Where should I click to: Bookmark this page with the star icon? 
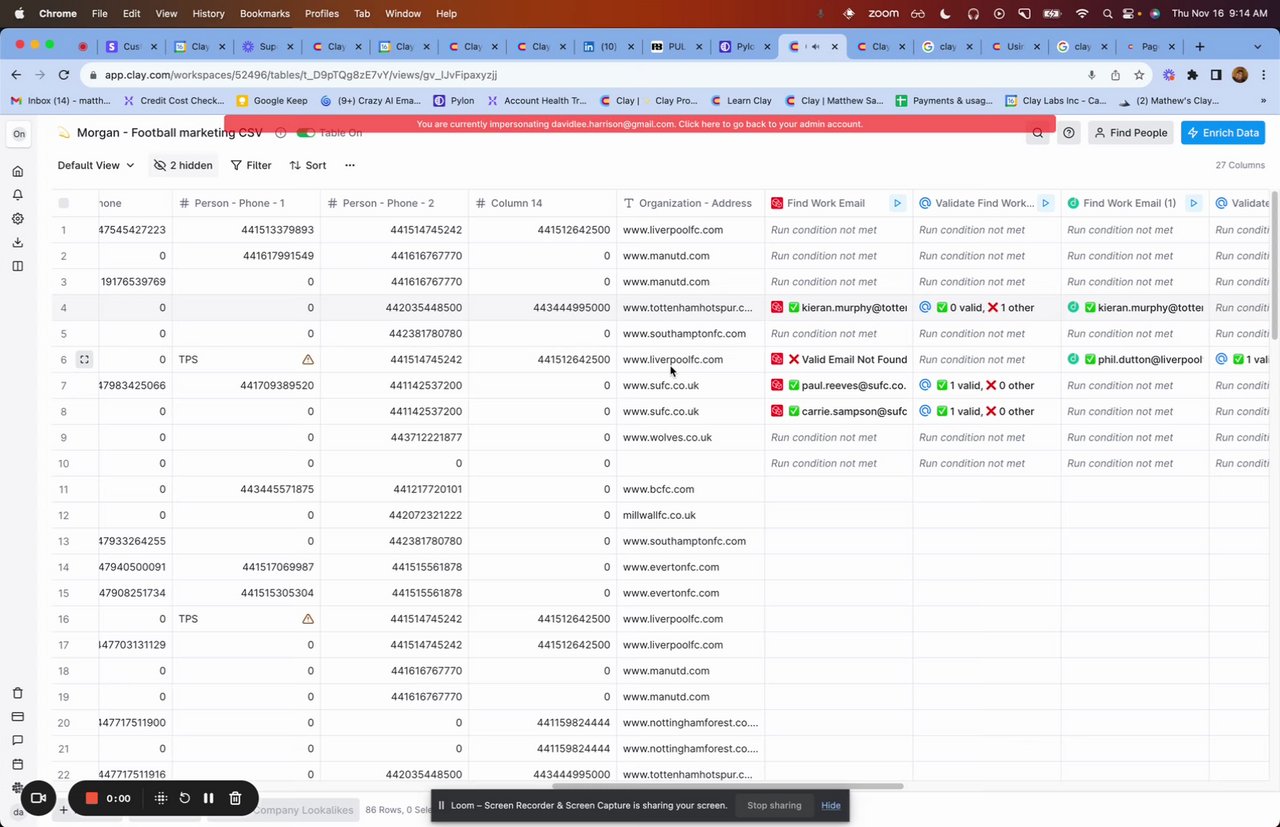coord(1139,75)
